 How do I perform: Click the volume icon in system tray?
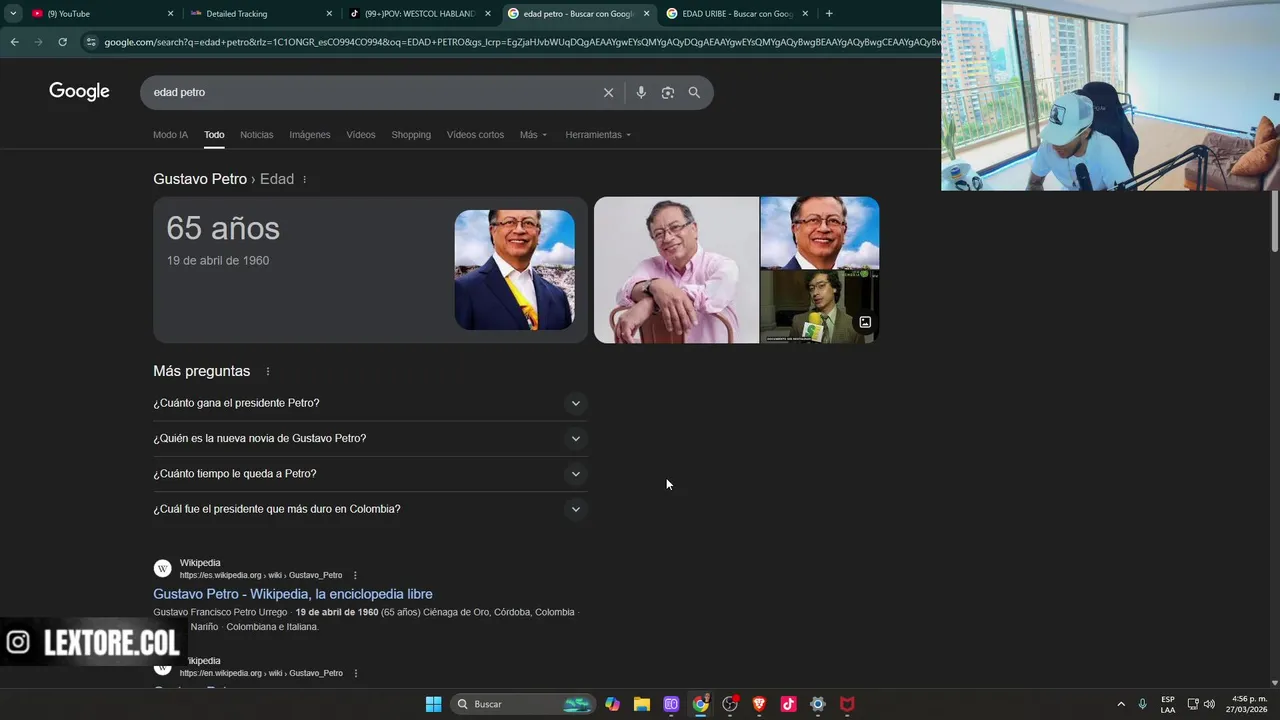click(x=1210, y=704)
